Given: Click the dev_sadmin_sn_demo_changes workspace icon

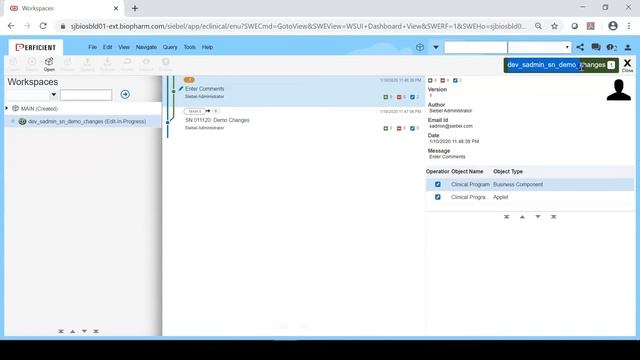Looking at the screenshot, I should point(22,121).
